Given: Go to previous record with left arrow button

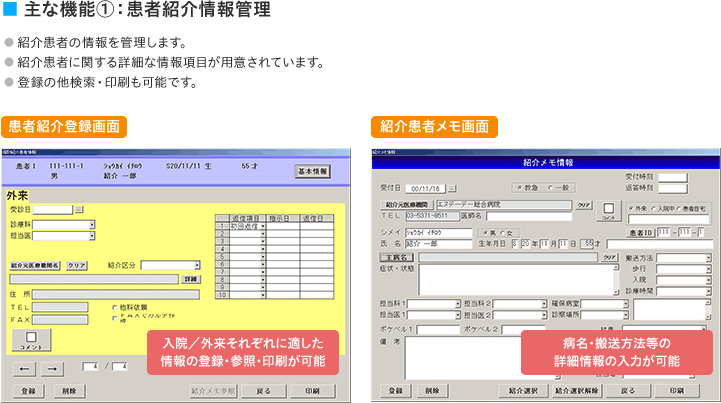Looking at the screenshot, I should pos(25,368).
